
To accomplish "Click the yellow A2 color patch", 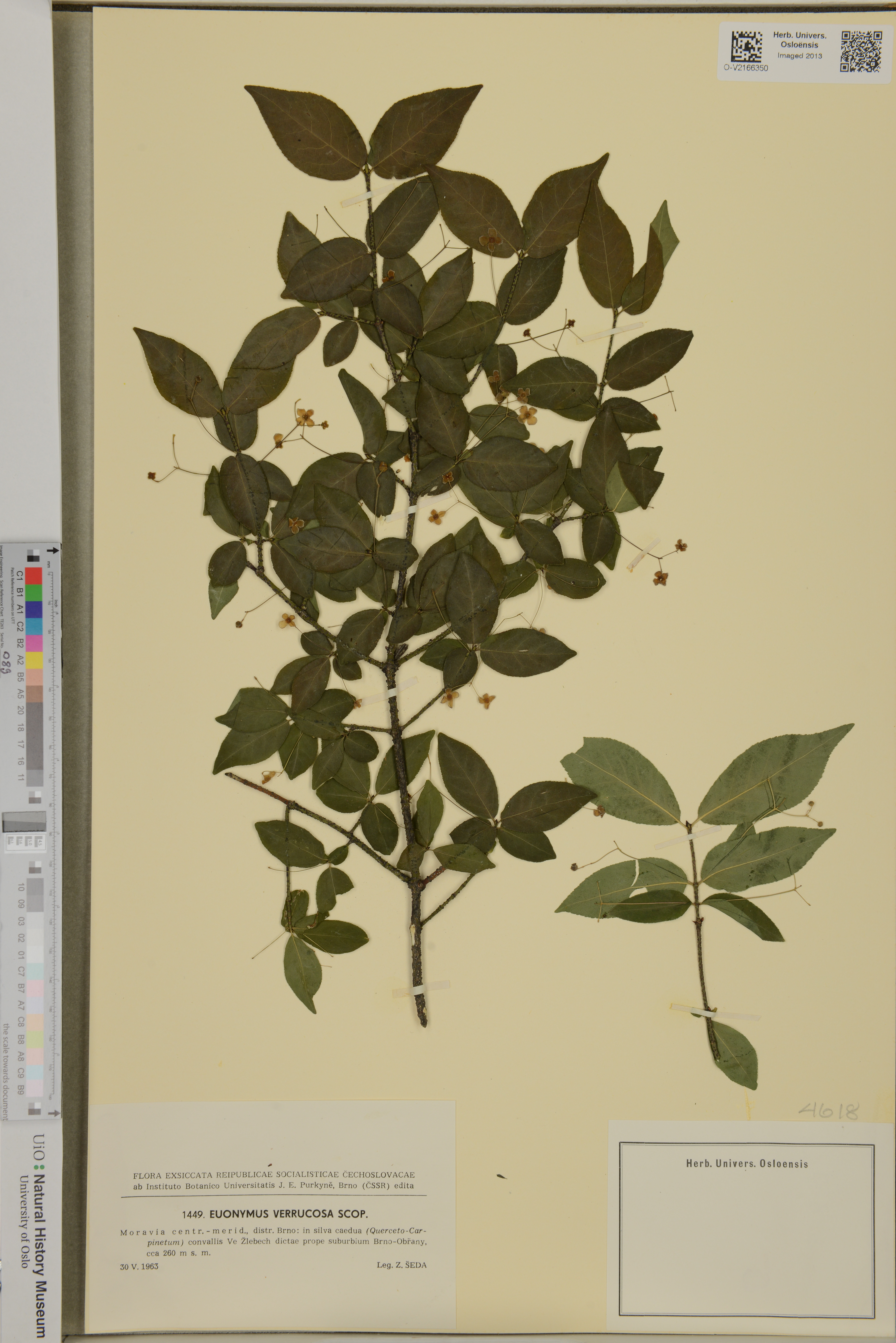I will click(x=34, y=661).
